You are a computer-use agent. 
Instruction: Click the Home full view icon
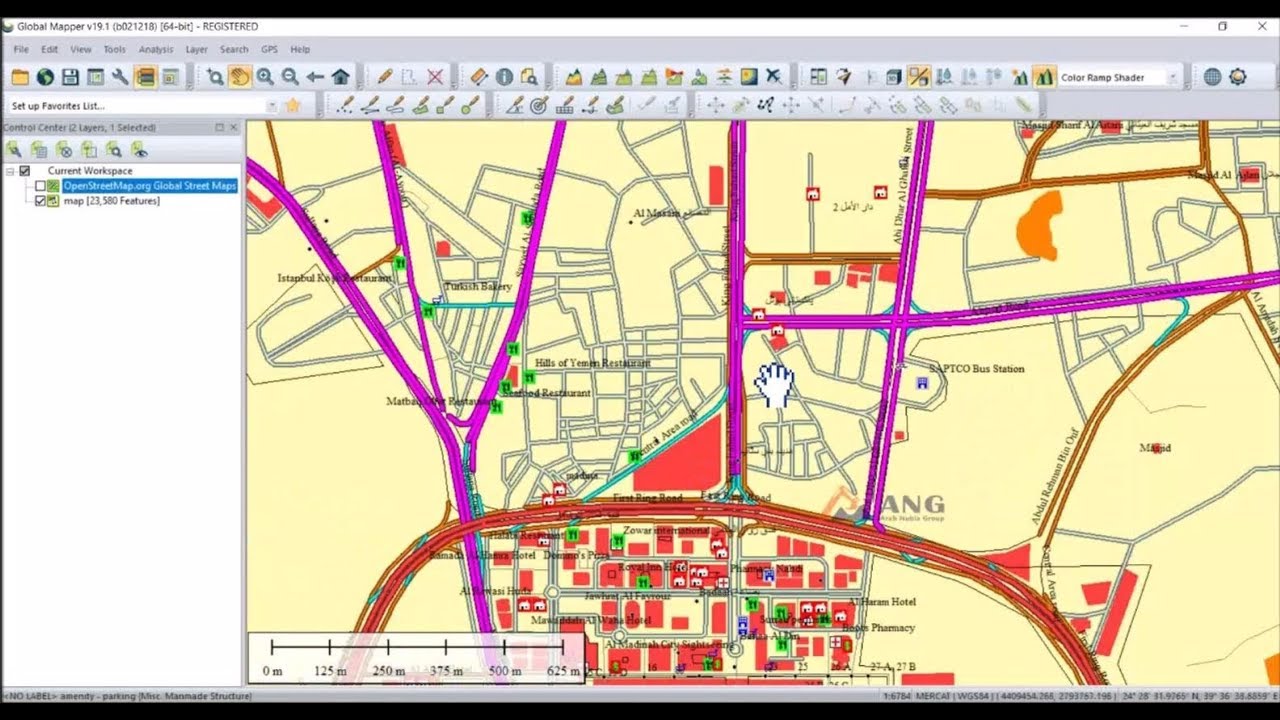340,77
